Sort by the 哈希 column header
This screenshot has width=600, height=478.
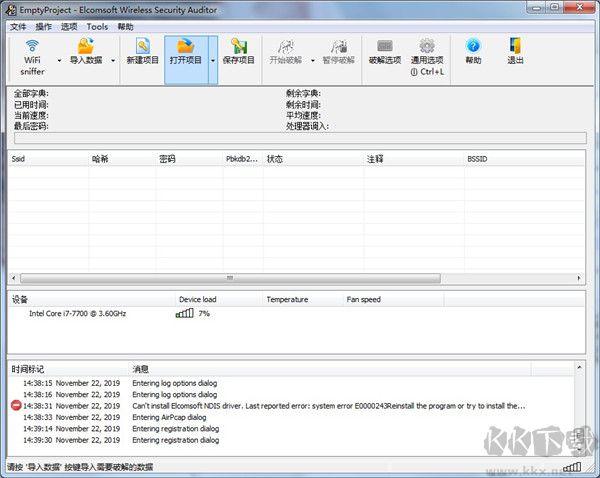pyautogui.click(x=122, y=159)
